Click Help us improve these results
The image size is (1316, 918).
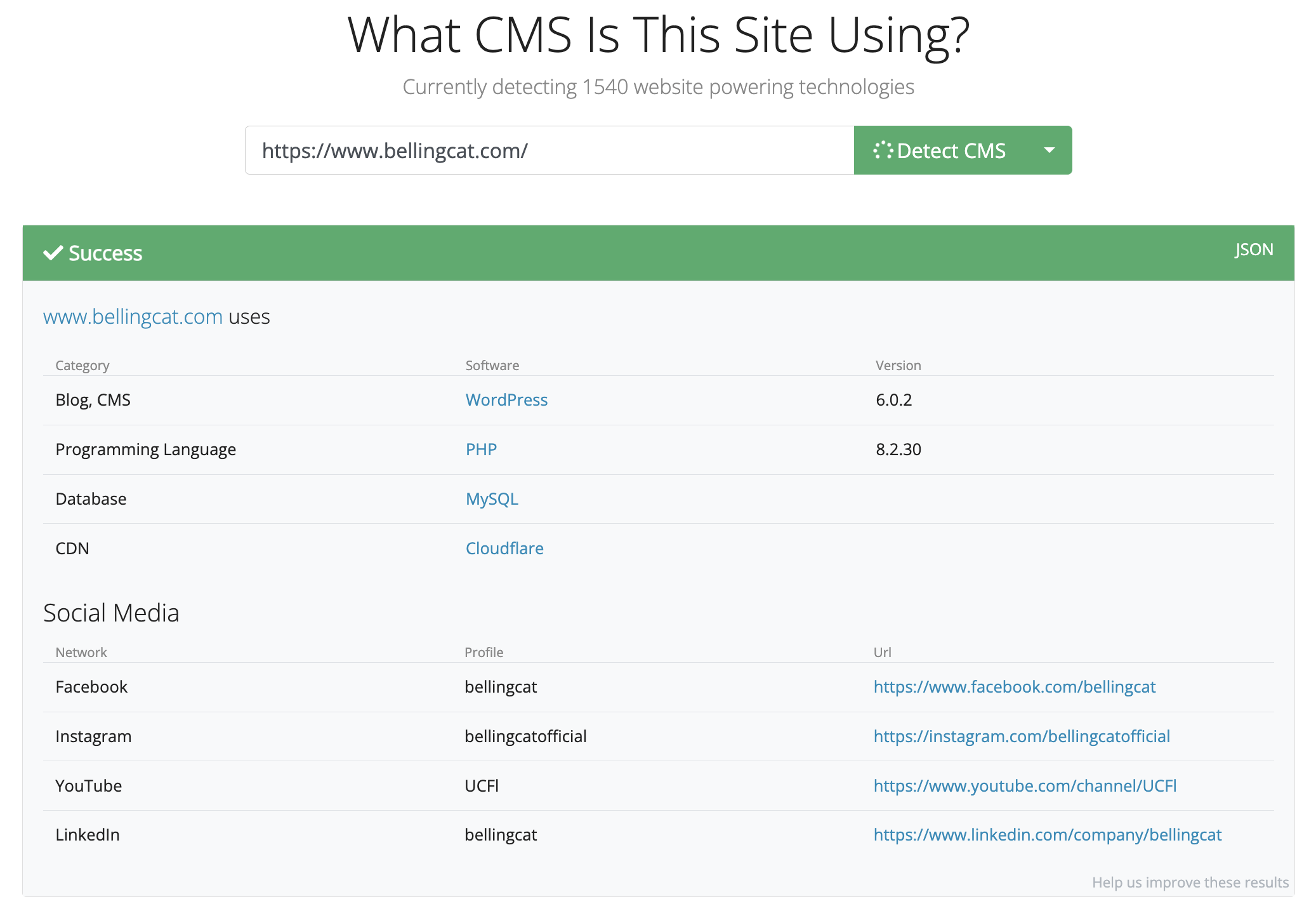1190,882
